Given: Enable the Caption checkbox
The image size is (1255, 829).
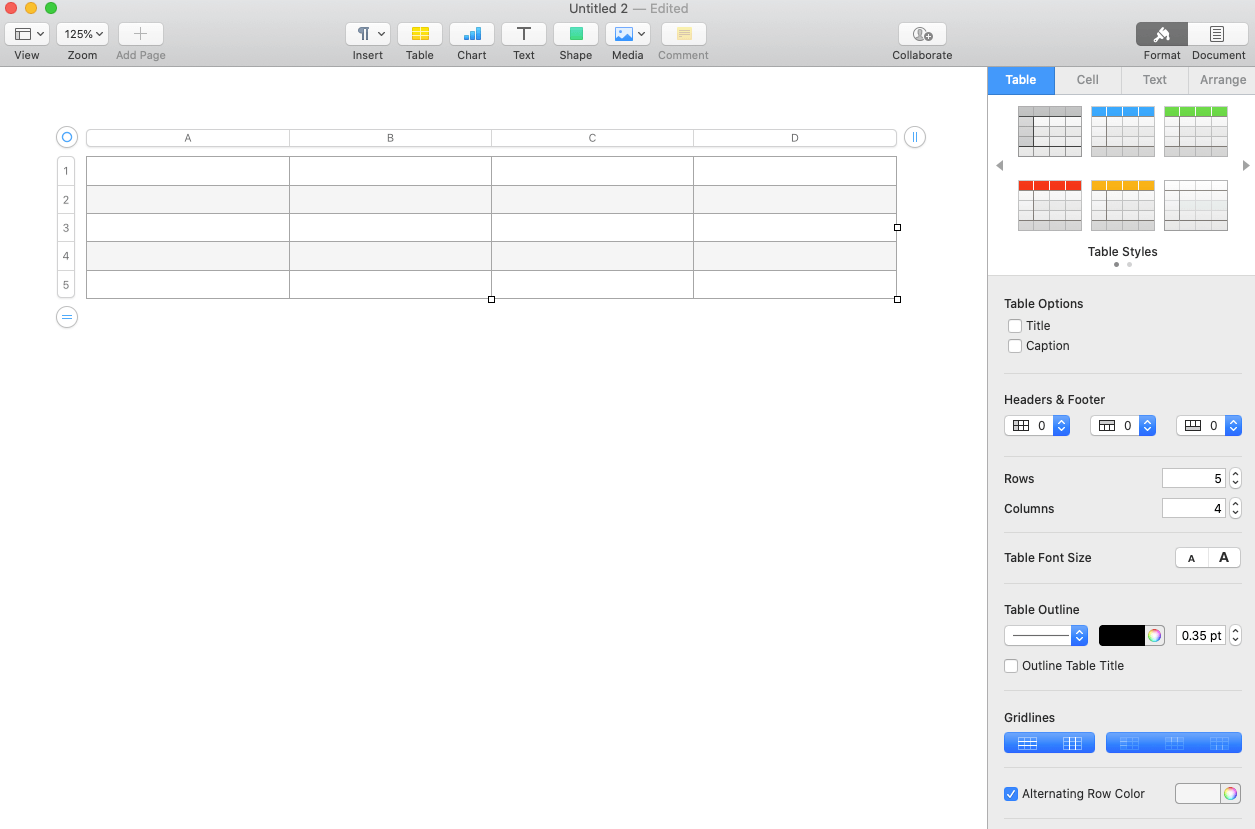Looking at the screenshot, I should [1015, 346].
